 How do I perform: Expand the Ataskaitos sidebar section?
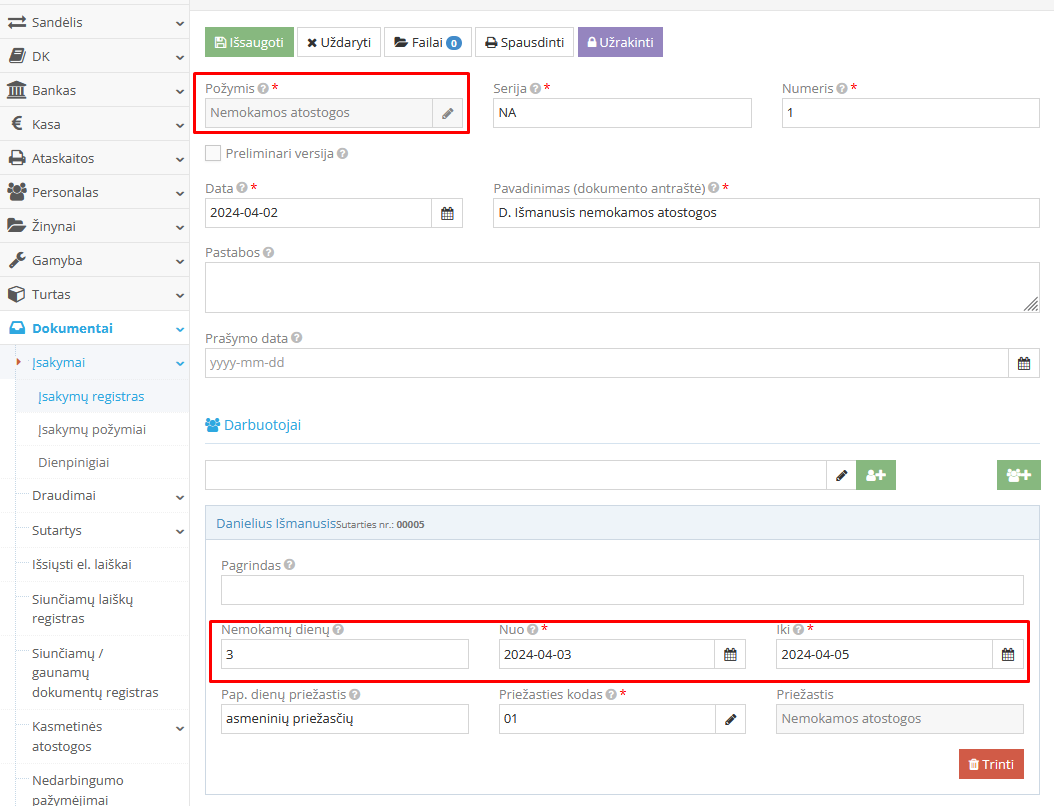click(x=94, y=158)
